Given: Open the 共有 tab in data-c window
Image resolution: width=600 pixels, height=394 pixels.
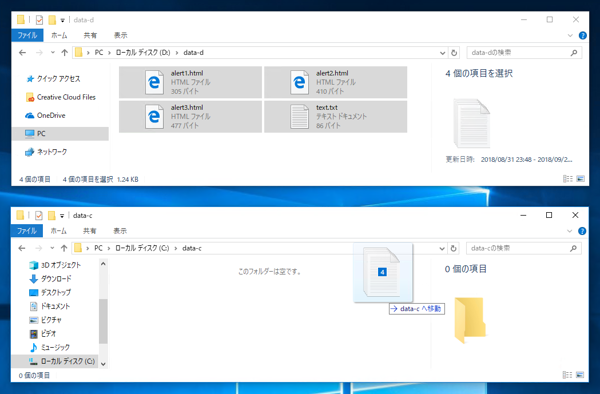Looking at the screenshot, I should (90, 231).
